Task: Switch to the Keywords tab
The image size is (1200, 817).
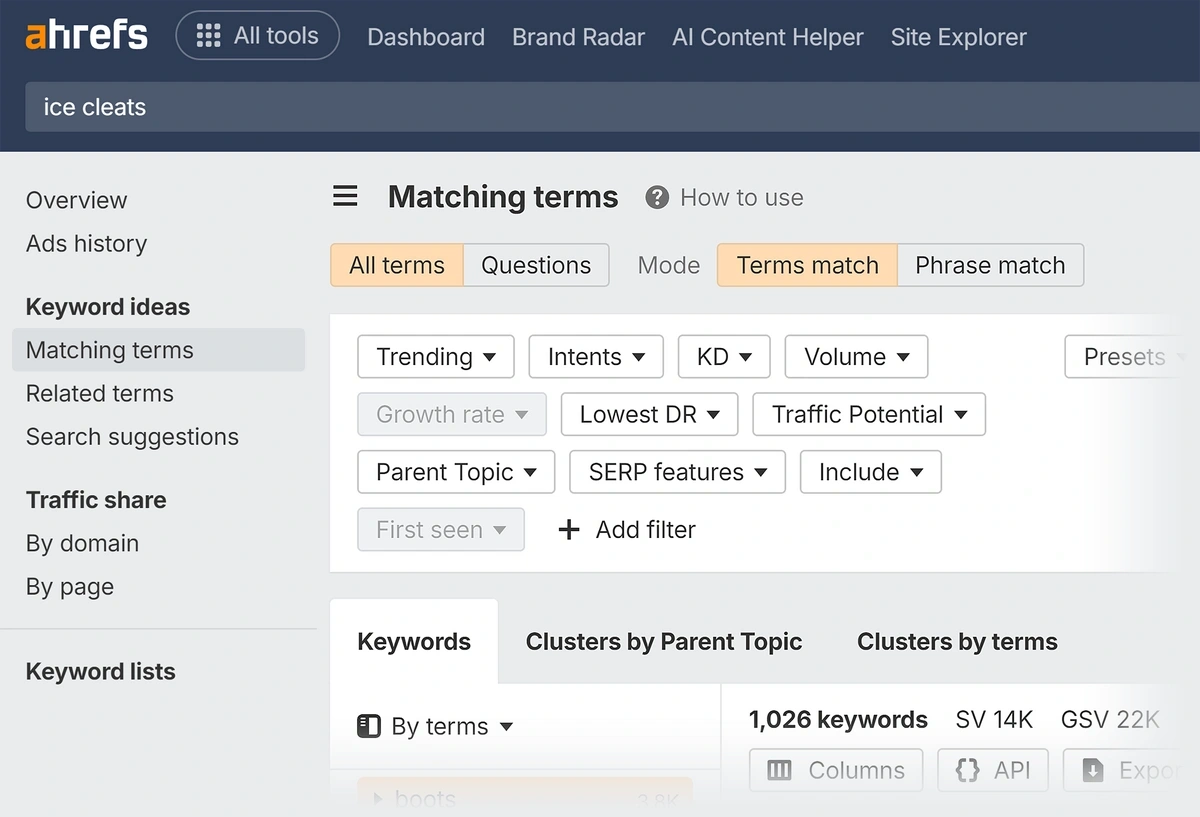Action: pos(414,642)
